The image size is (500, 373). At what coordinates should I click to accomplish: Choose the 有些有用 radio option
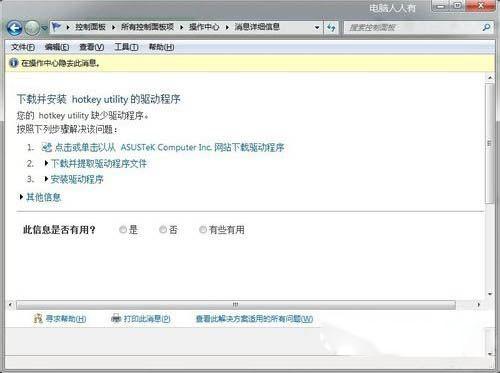pos(203,230)
